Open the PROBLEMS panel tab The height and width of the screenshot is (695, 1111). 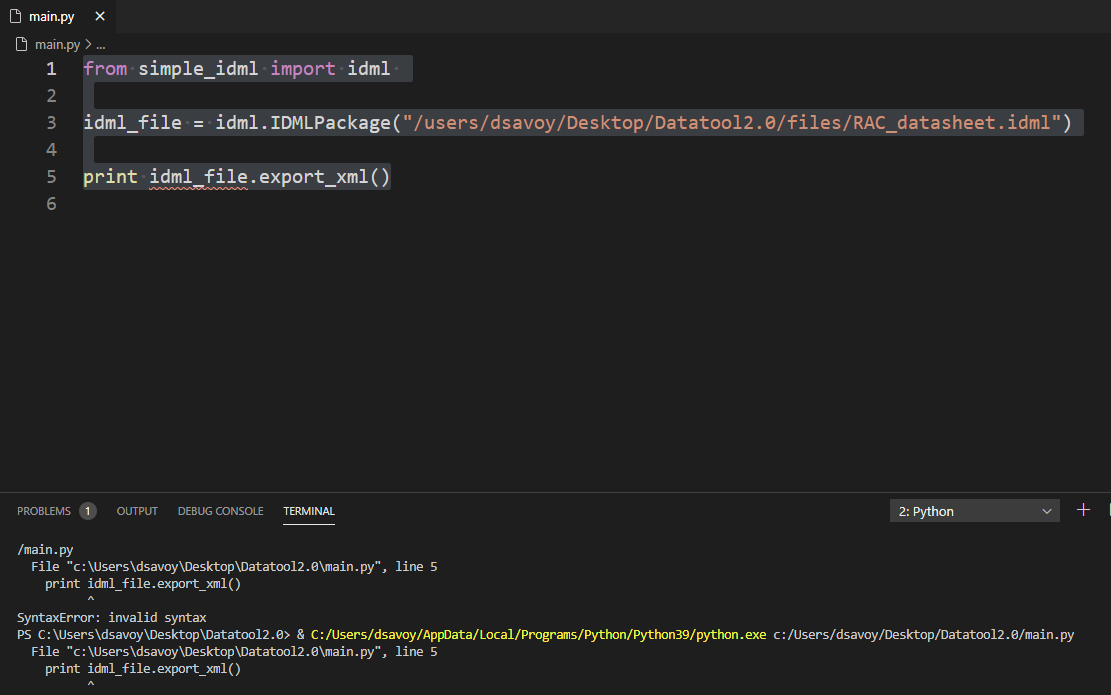[x=44, y=511]
